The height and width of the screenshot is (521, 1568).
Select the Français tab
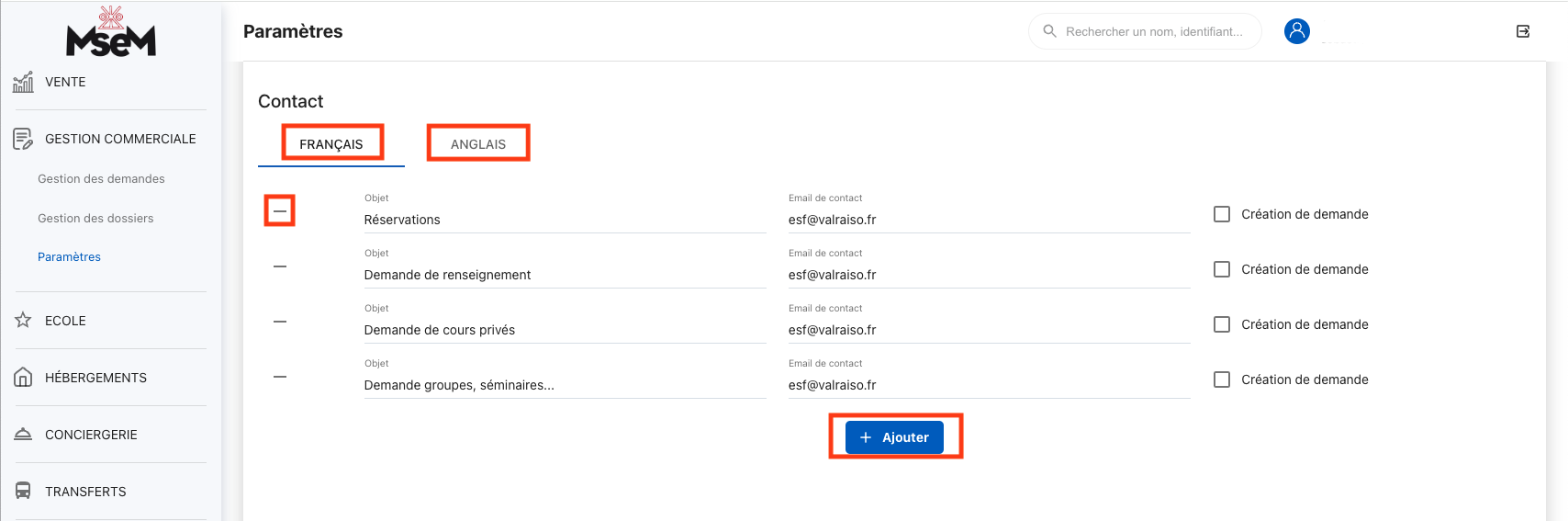point(331,144)
